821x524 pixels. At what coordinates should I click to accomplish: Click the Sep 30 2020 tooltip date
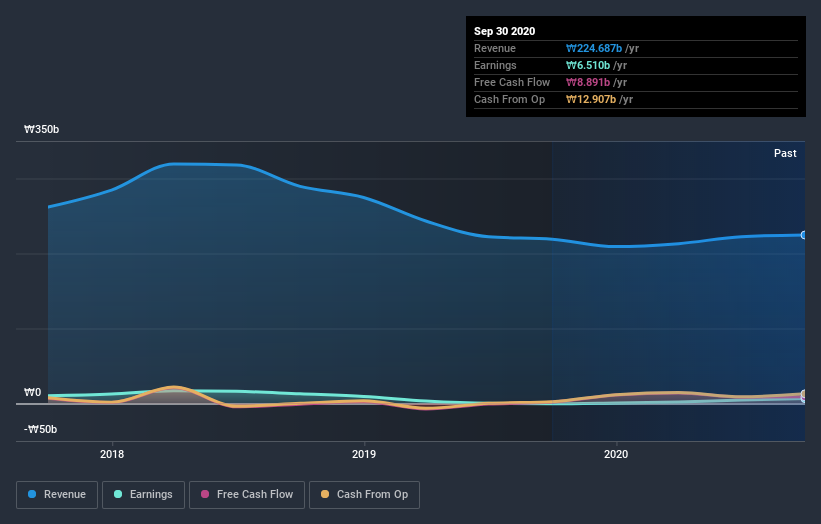click(x=504, y=31)
